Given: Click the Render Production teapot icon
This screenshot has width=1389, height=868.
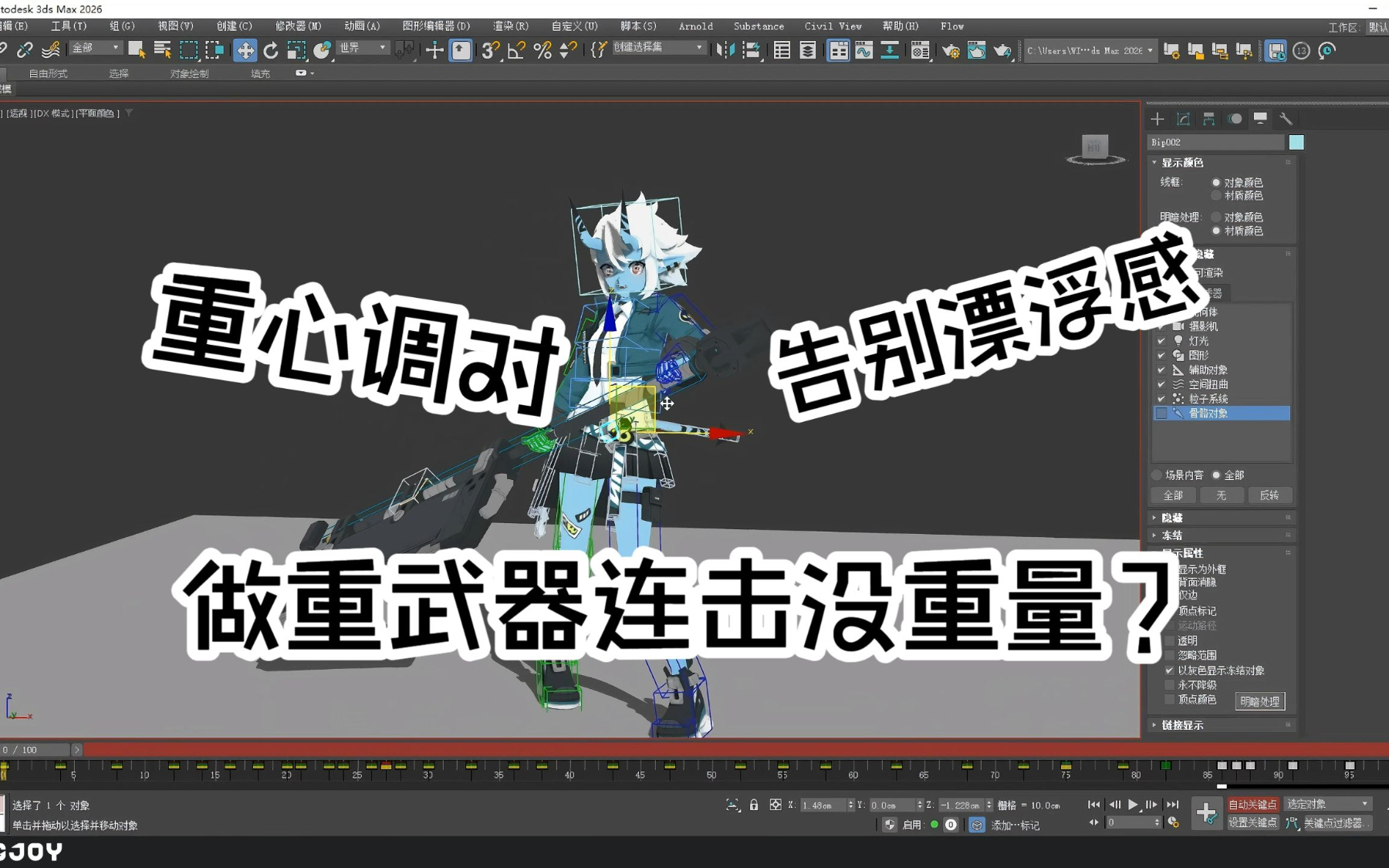Looking at the screenshot, I should (1002, 51).
